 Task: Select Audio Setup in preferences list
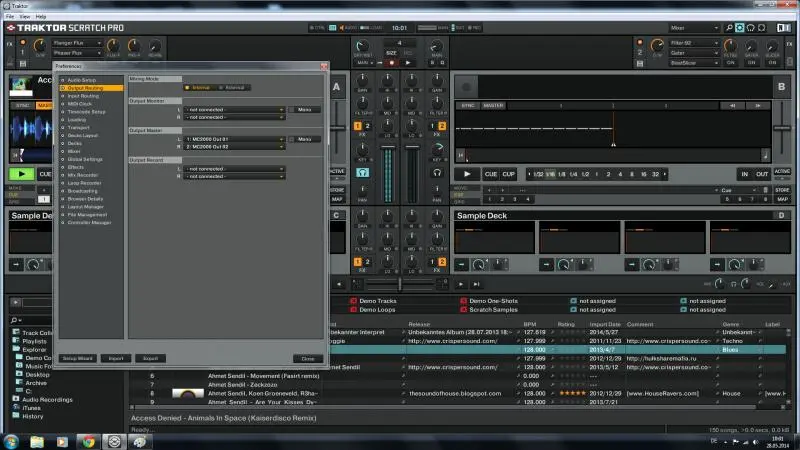[x=82, y=80]
